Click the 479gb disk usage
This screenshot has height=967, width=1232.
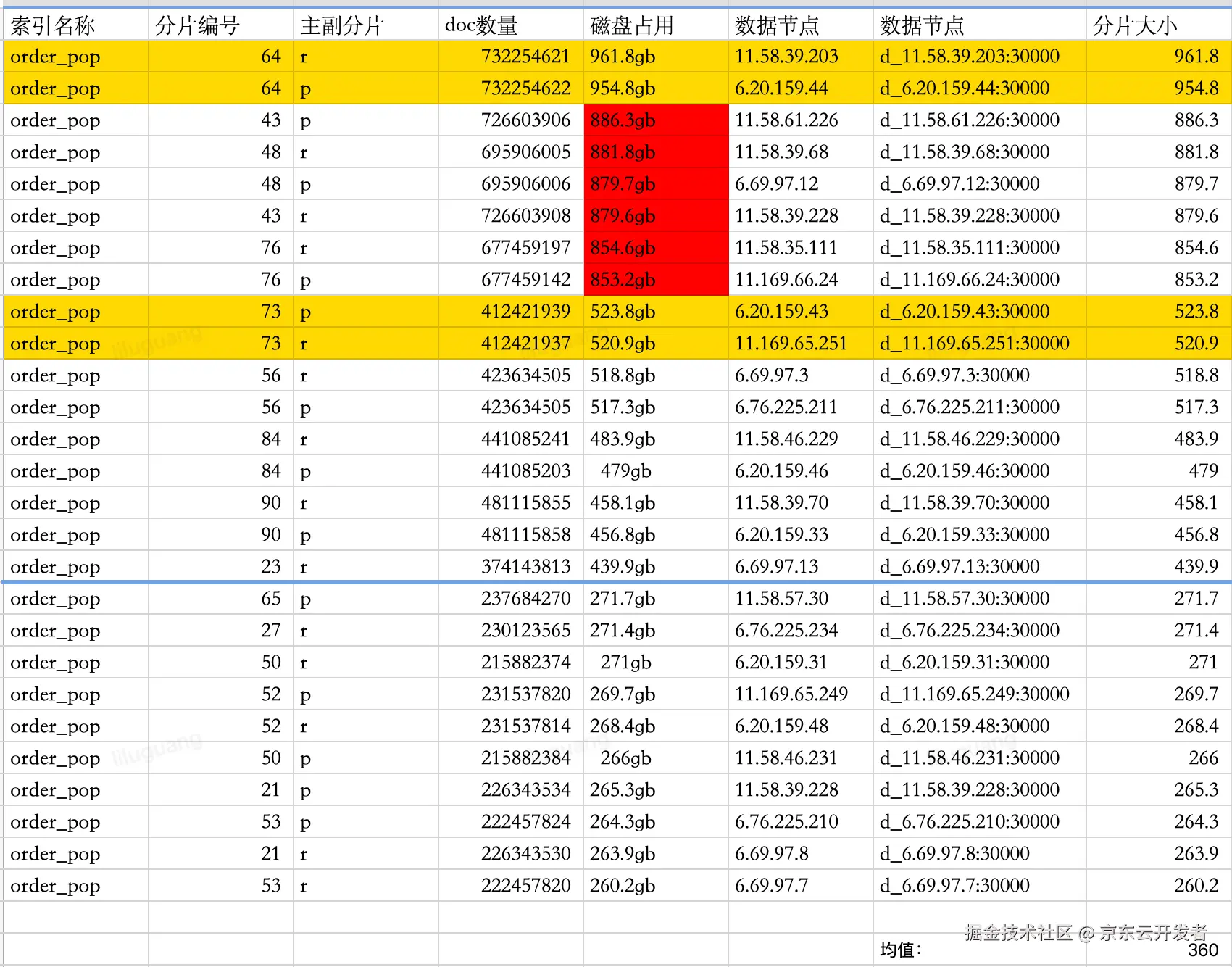coord(656,471)
